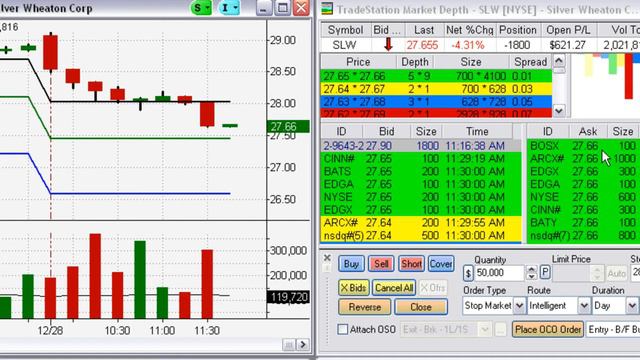Click the red down-arrow bid tick indicator
640x360 pixels.
(388, 44)
